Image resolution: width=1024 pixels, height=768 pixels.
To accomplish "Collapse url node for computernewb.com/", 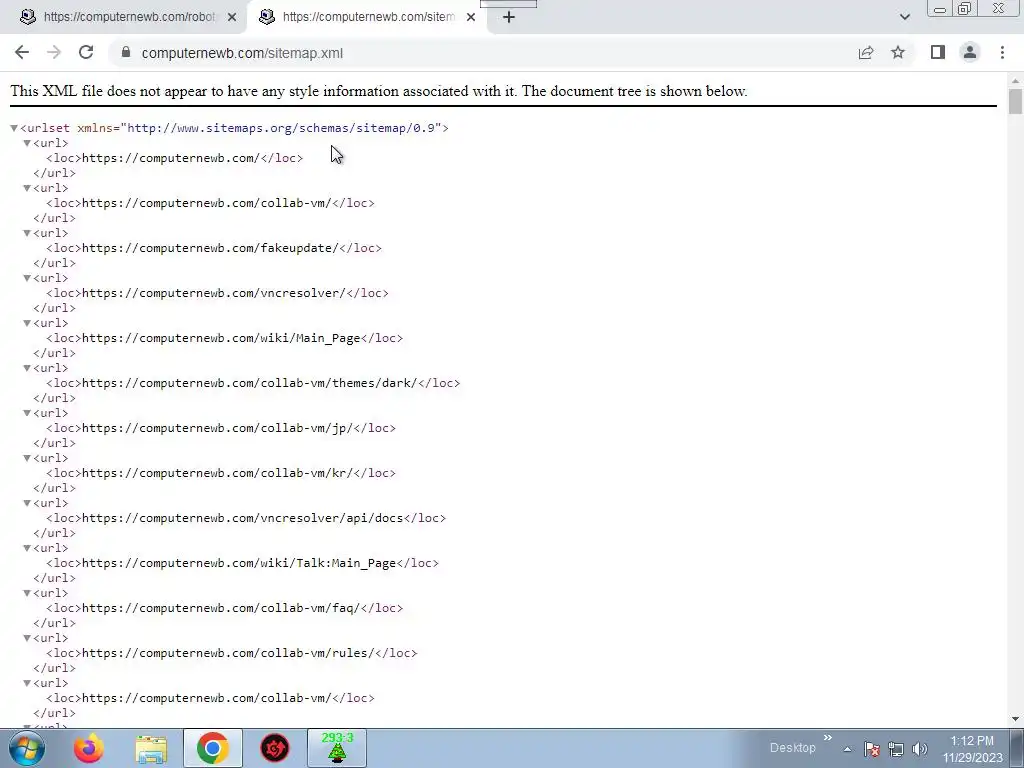I will point(27,143).
